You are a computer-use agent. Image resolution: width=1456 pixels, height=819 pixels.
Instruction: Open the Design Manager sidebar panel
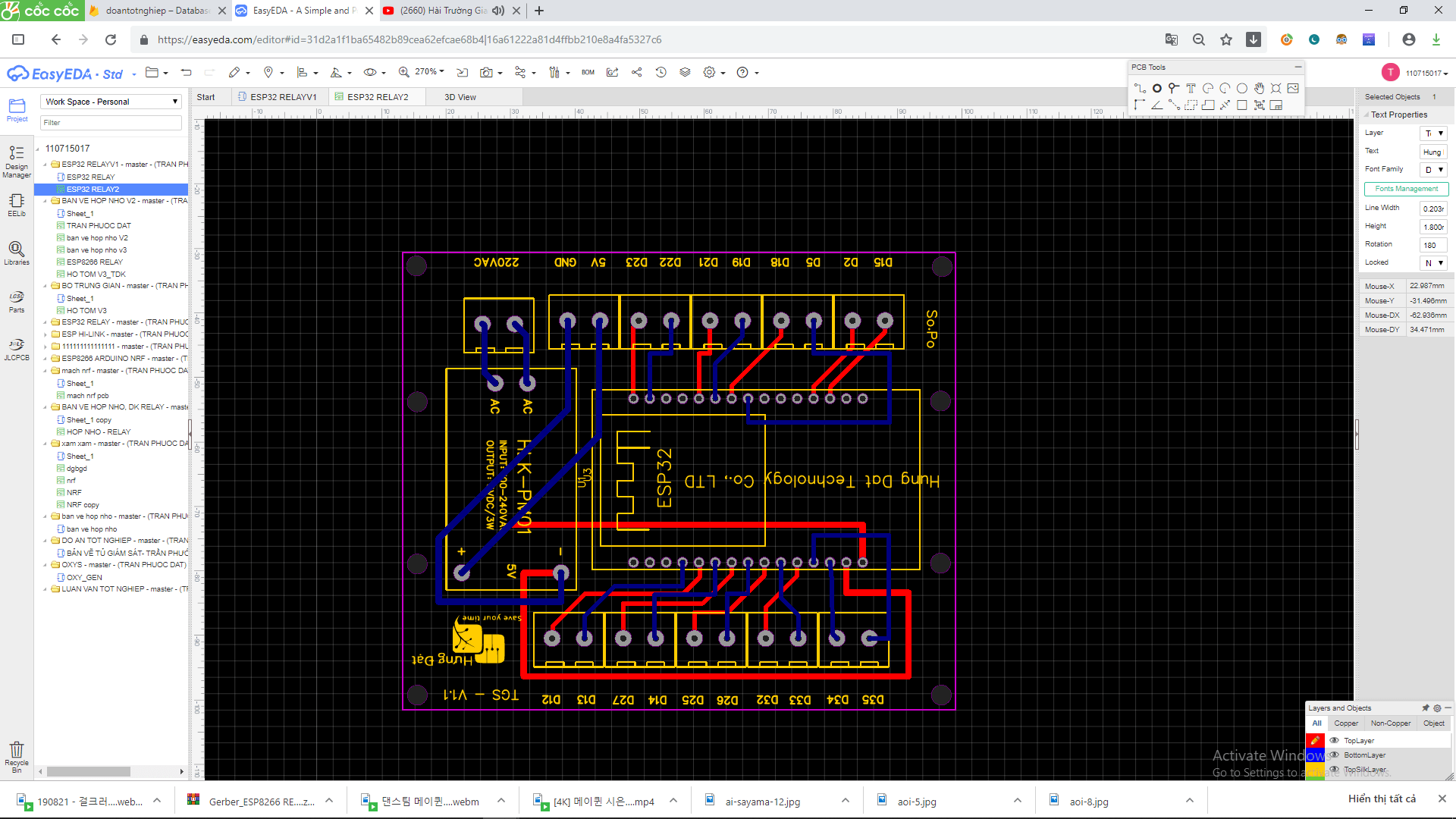coord(17,162)
